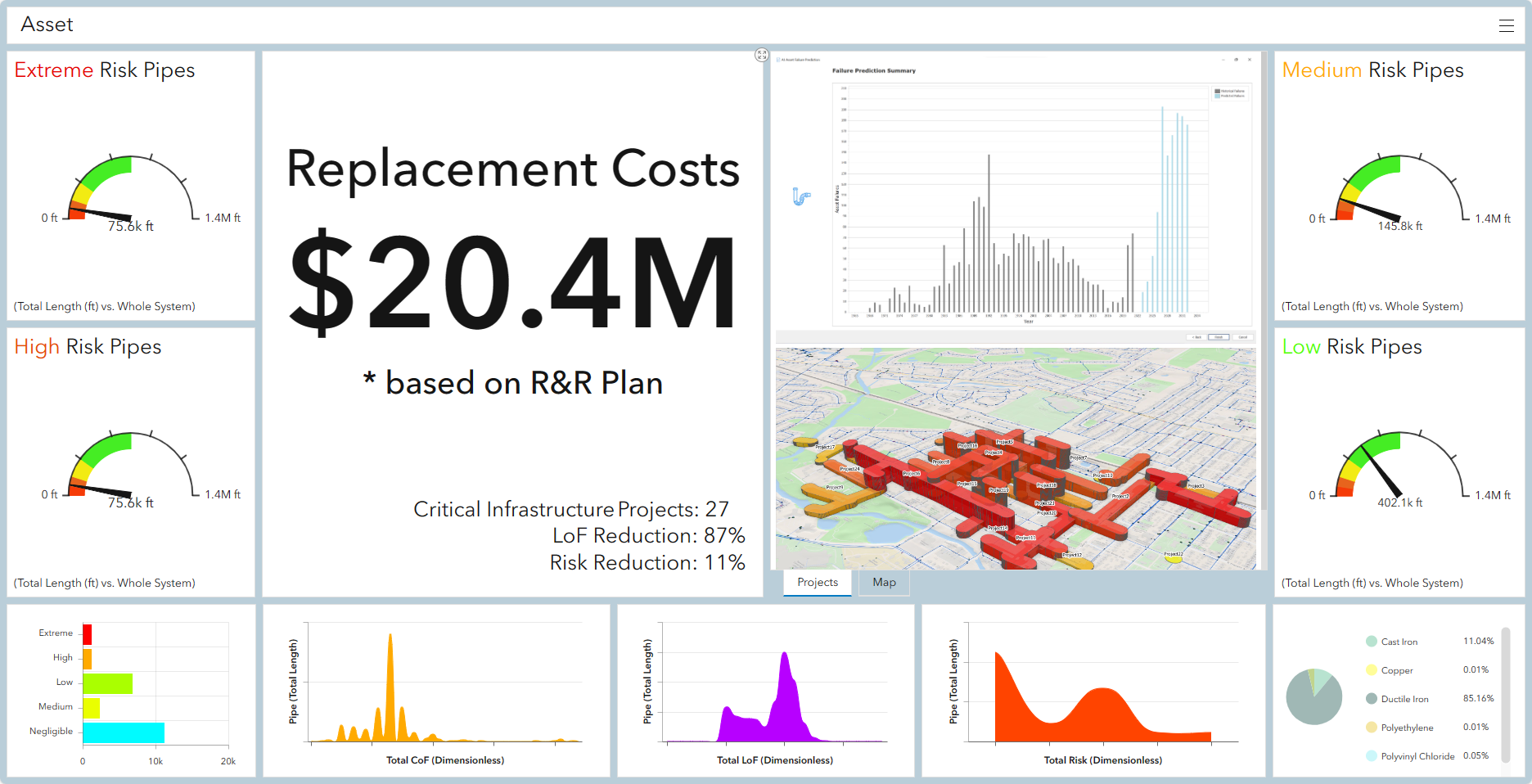Viewport: 1532px width, 784px height.
Task: Click the Low risk green bar
Action: pos(107,683)
